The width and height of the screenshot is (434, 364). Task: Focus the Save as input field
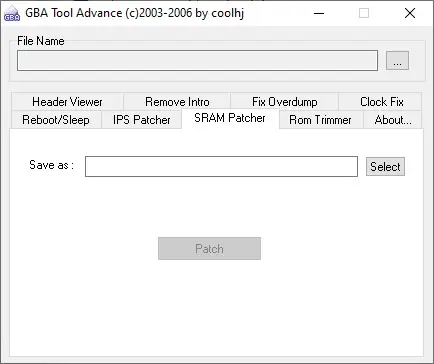pos(221,166)
